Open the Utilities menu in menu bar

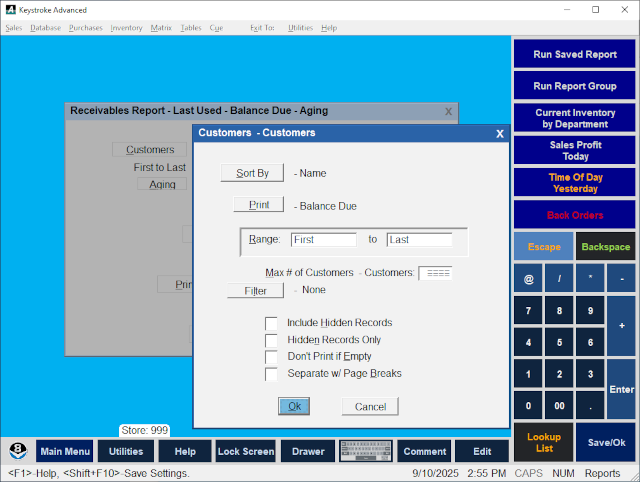(x=300, y=28)
